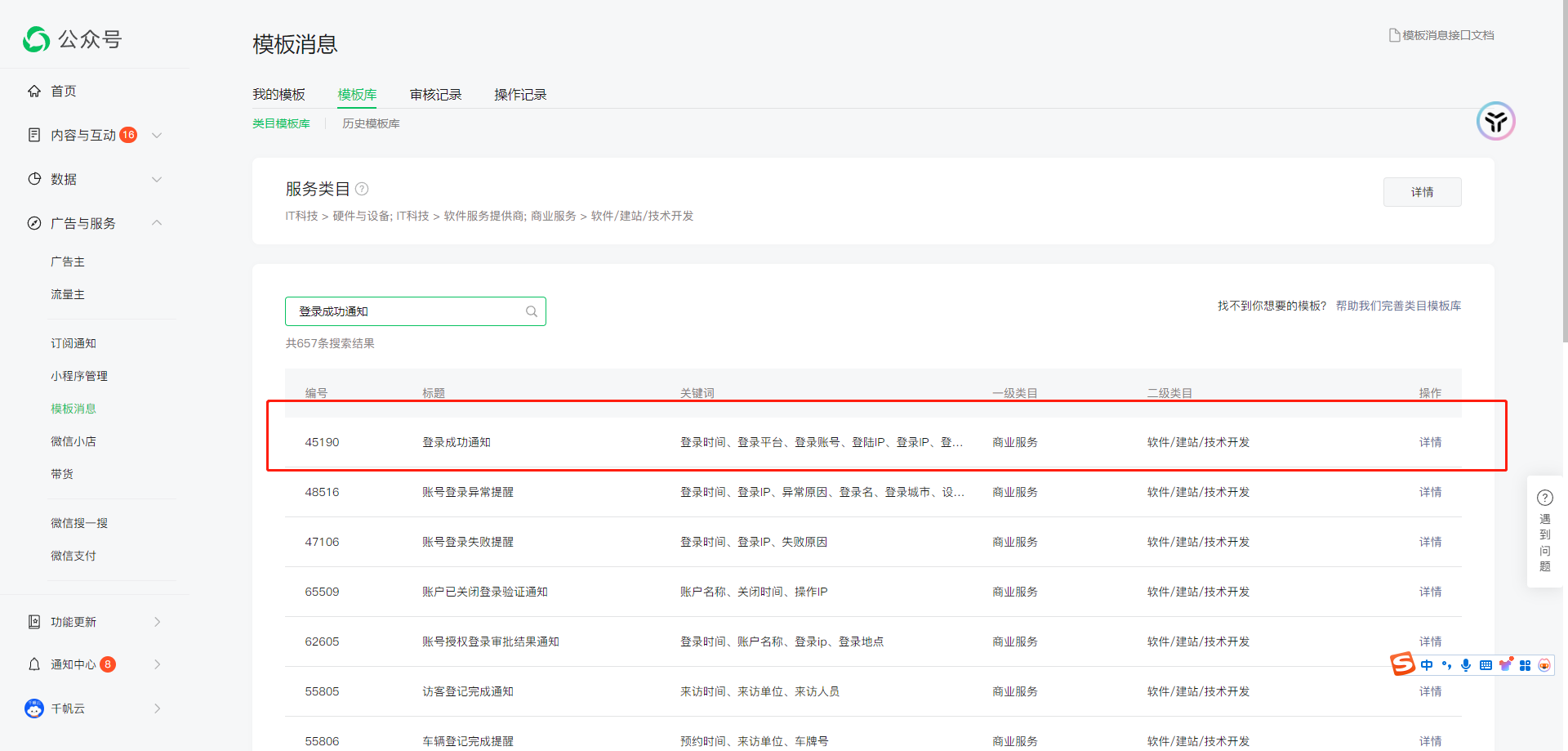Expand the 内容与互动 menu chevron

(x=157, y=135)
